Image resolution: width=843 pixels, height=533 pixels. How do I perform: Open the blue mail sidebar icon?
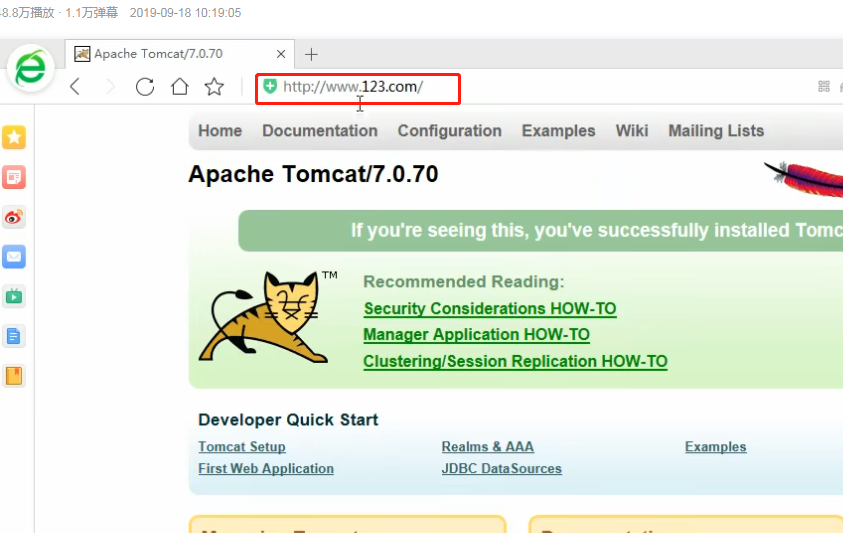[x=14, y=257]
